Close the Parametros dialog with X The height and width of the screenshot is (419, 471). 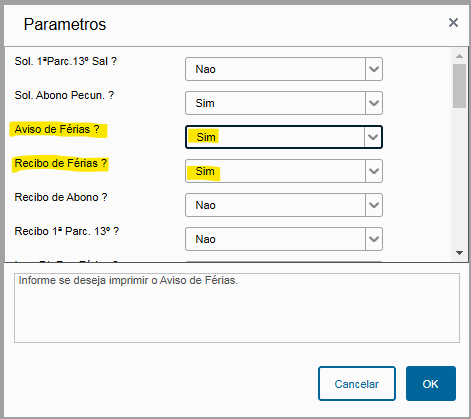[453, 23]
